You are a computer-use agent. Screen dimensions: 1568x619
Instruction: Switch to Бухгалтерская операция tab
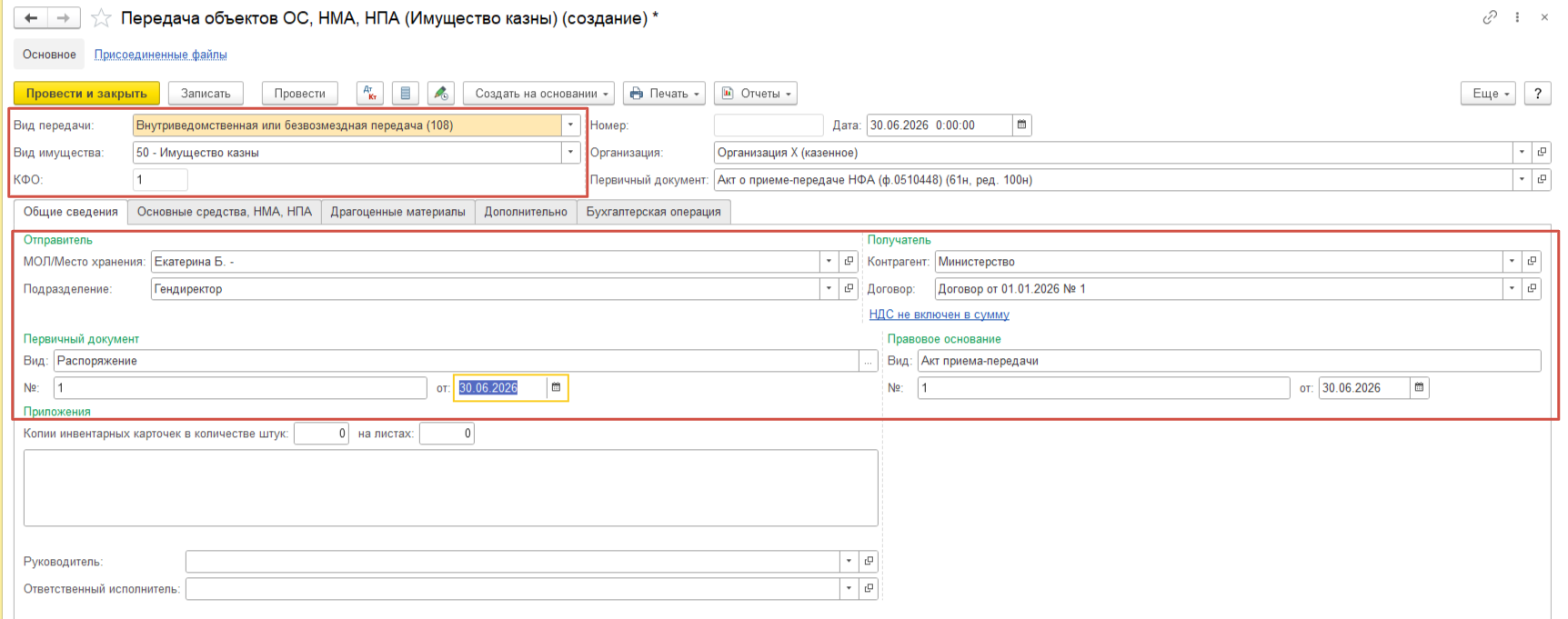654,212
